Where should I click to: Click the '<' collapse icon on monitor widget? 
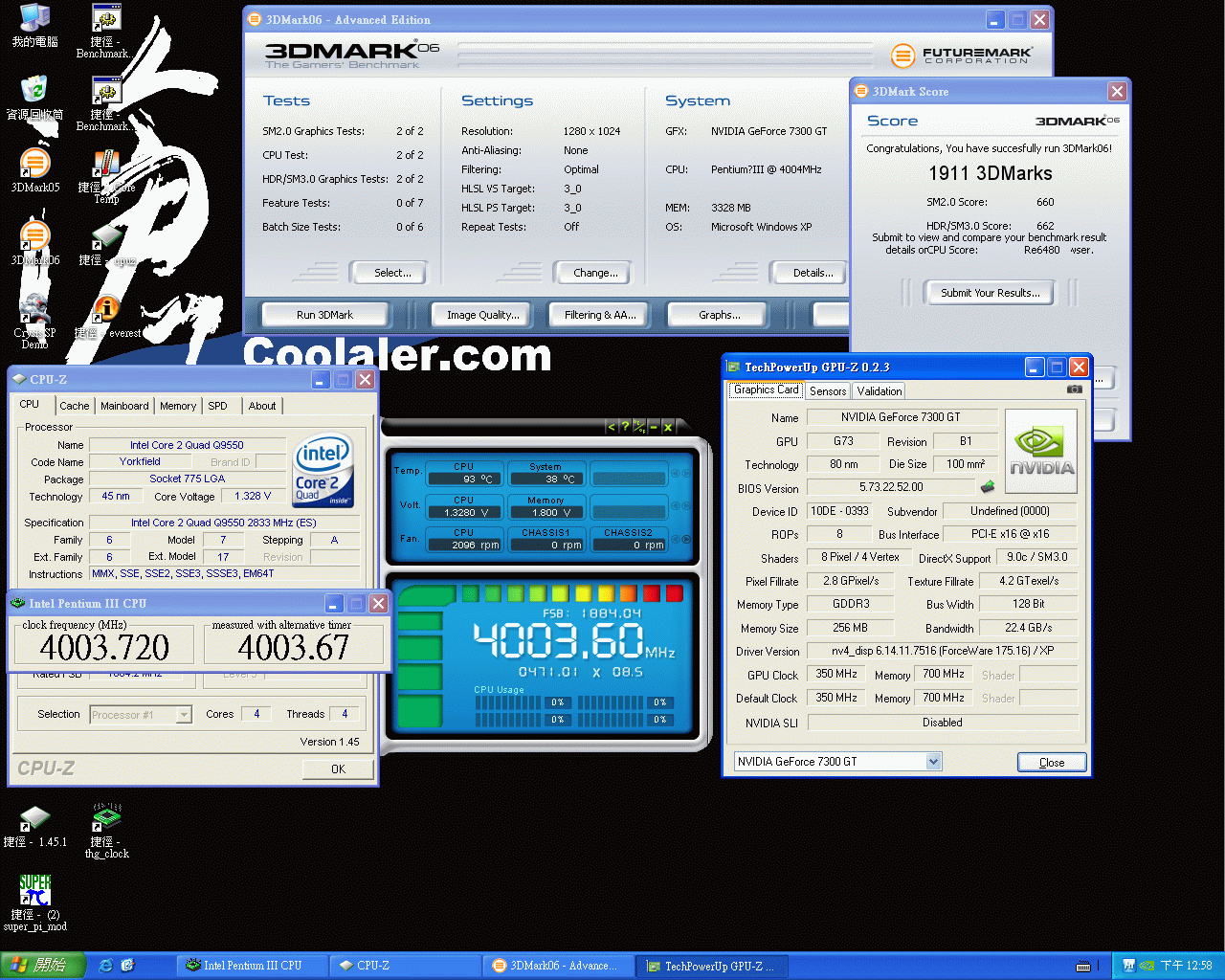click(612, 427)
